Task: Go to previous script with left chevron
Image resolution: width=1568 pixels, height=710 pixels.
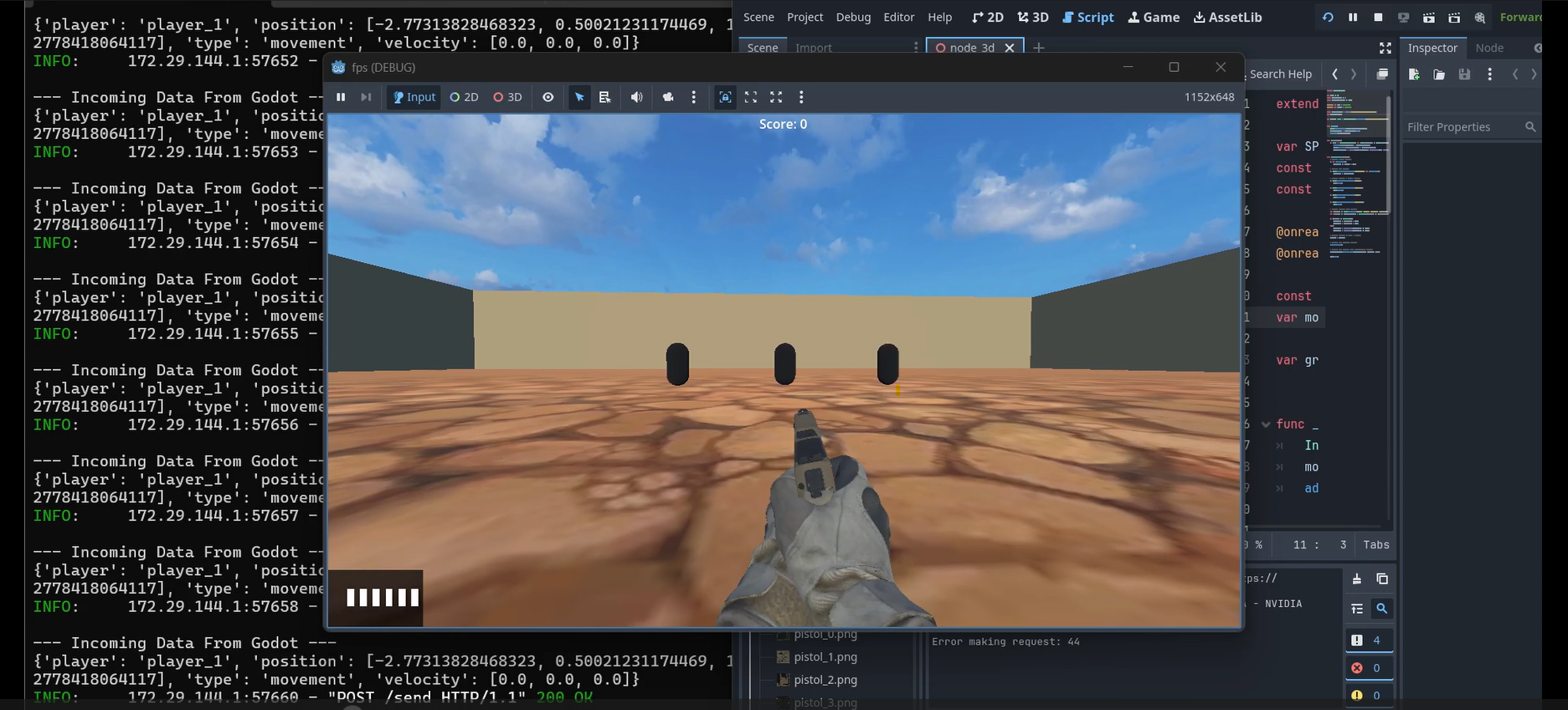Action: tap(1334, 74)
